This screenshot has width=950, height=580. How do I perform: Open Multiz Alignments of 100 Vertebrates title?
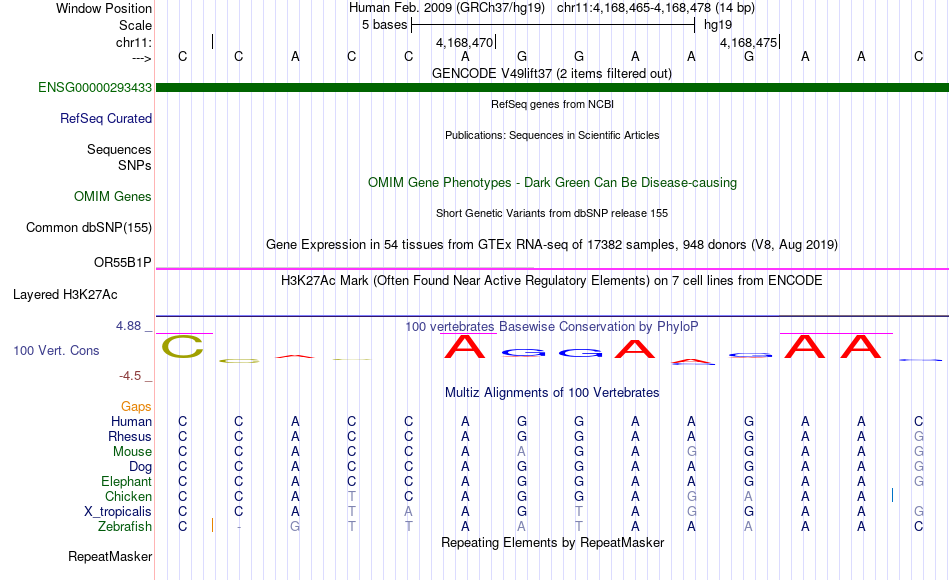point(552,393)
